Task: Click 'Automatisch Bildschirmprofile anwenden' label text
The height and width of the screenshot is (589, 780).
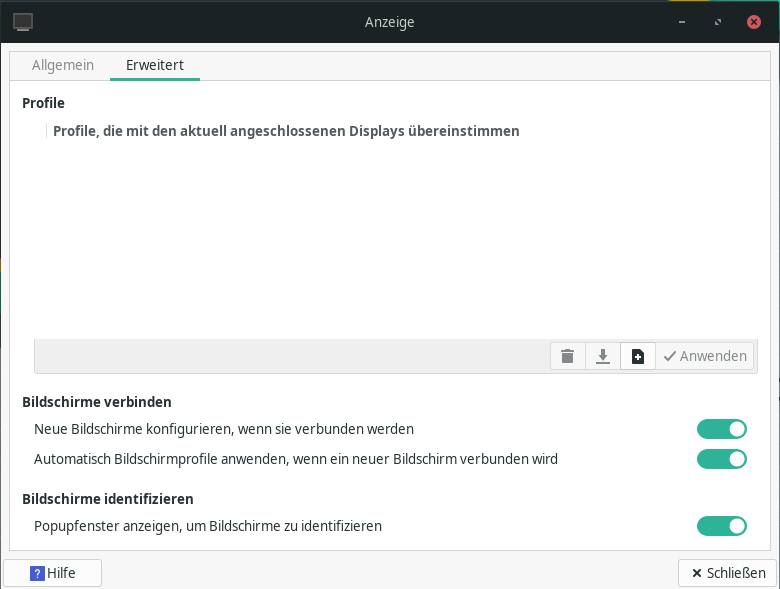Action: click(x=296, y=459)
